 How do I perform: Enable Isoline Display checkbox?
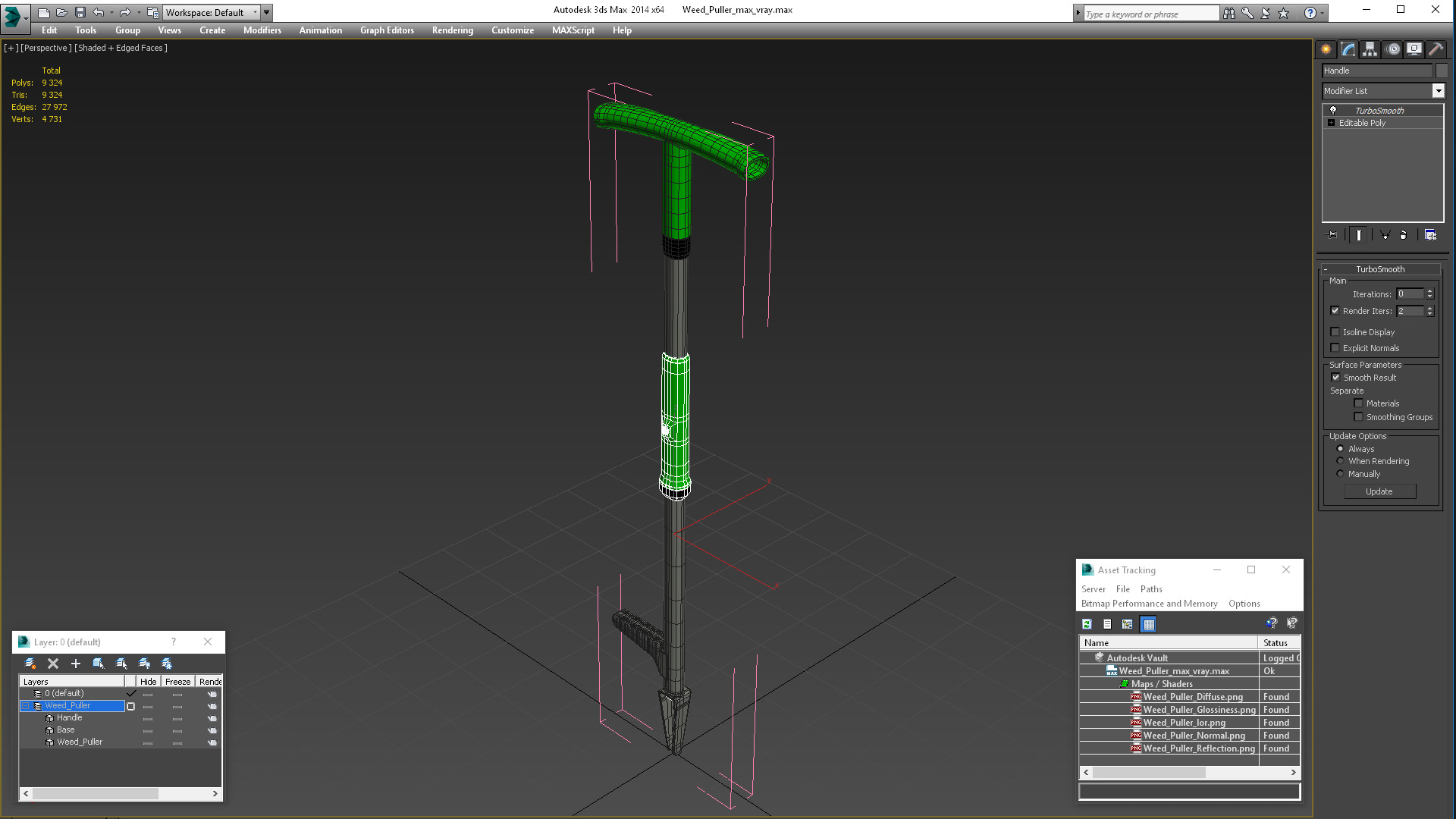[x=1335, y=332]
